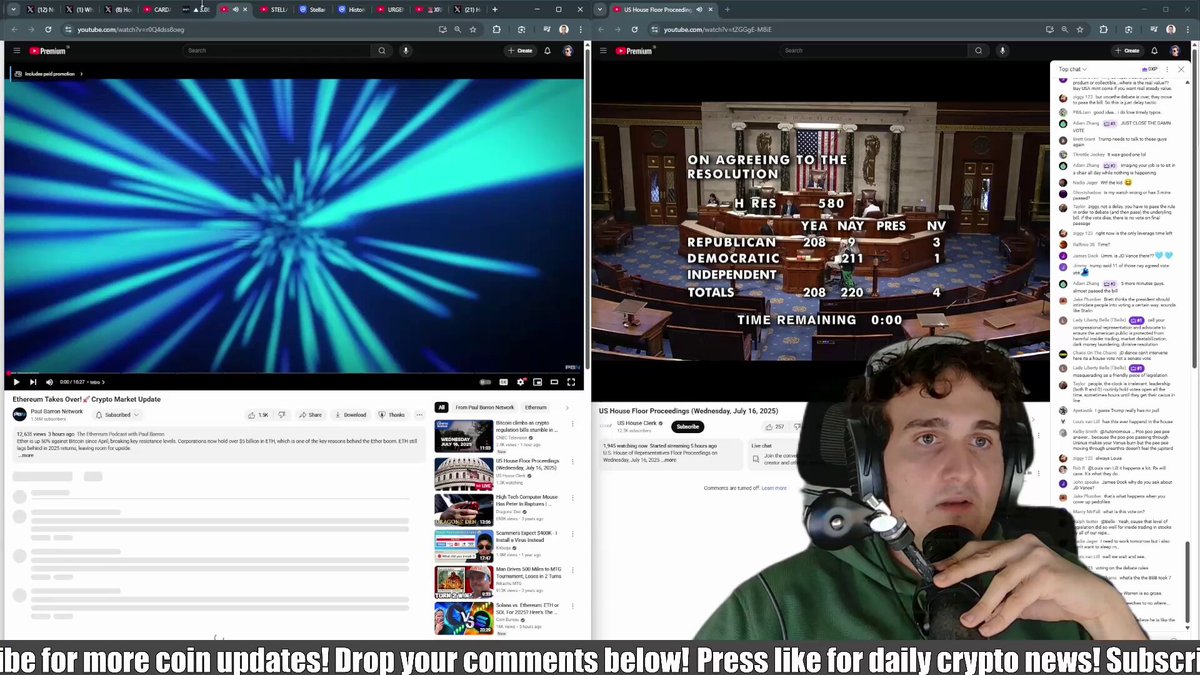
Task: Open notifications bell in left YouTube window
Action: pyautogui.click(x=548, y=50)
